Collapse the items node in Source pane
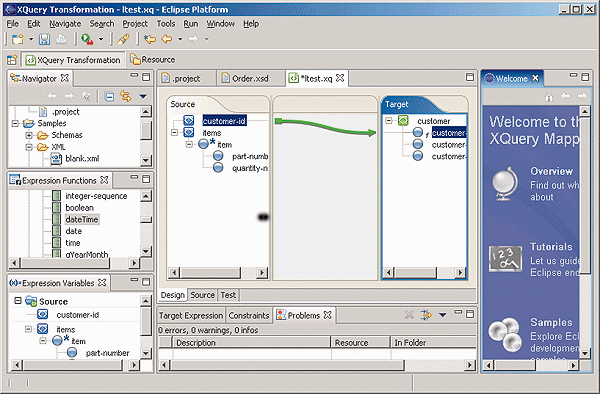The image size is (600, 394). [x=174, y=133]
